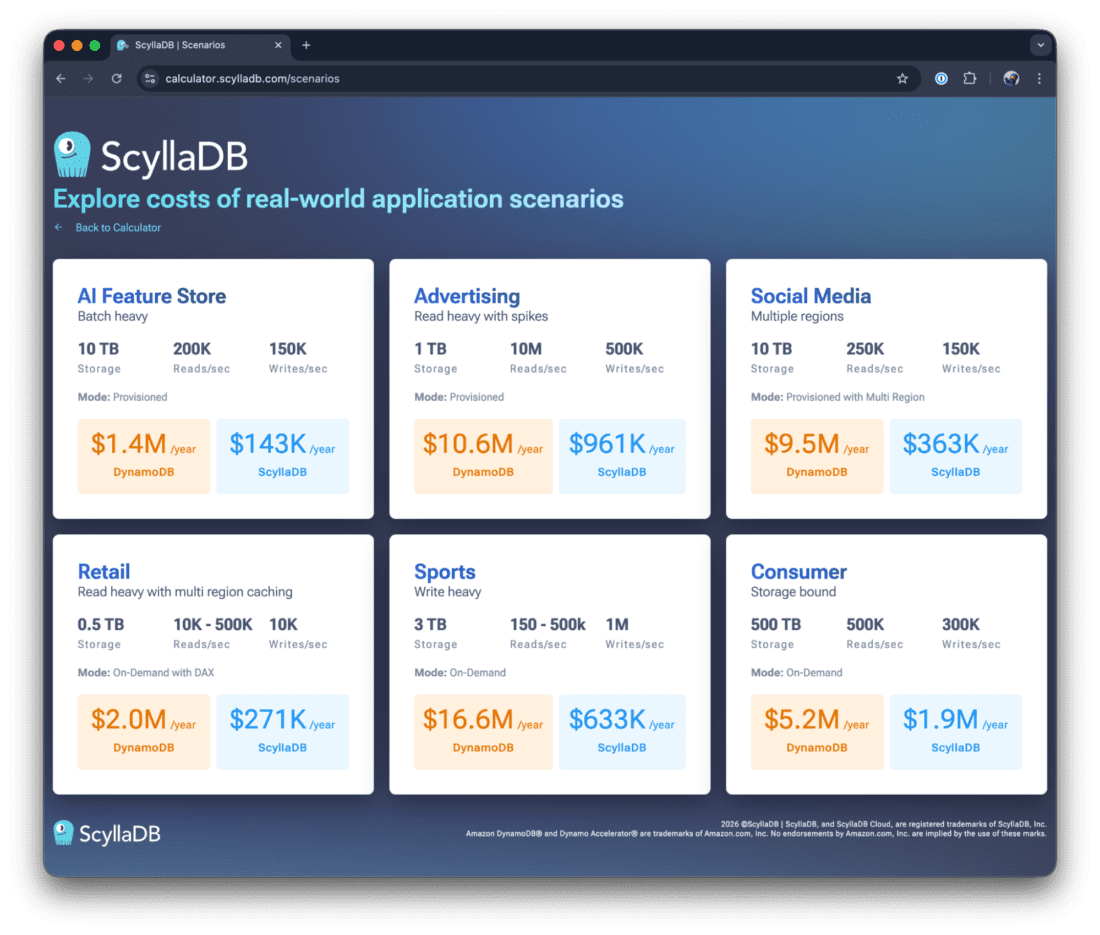
Task: Open the Extensions puzzle piece icon
Action: (969, 79)
